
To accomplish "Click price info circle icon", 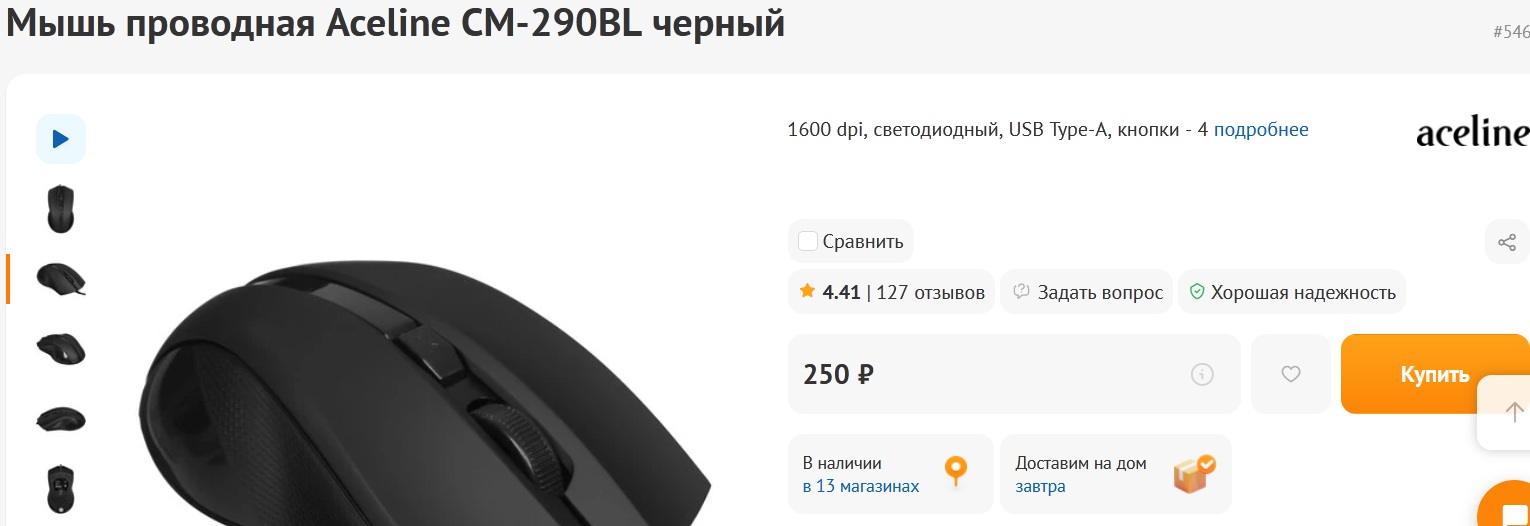I will 1202,375.
